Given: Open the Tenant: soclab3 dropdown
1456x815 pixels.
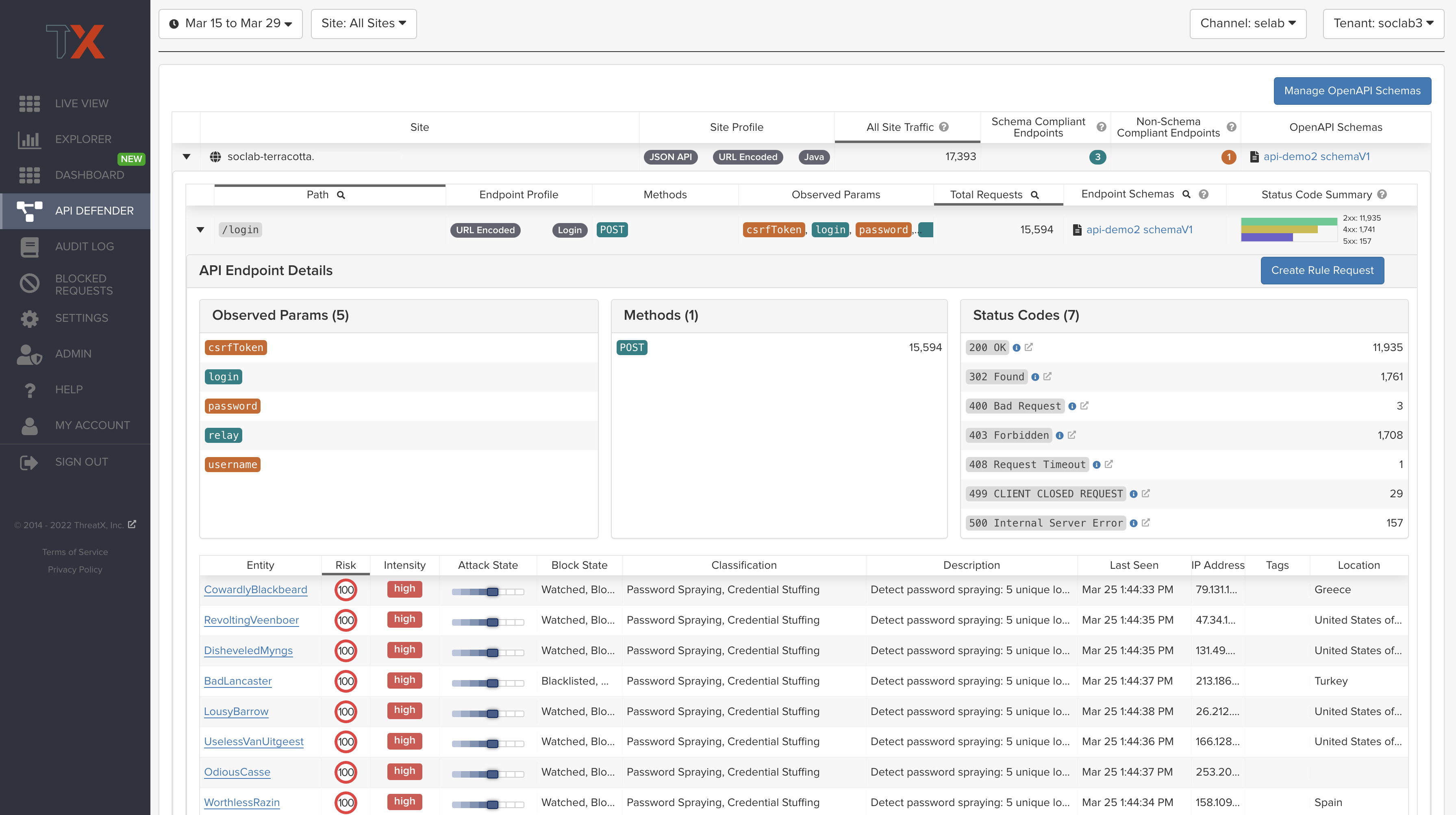Looking at the screenshot, I should tap(1383, 24).
